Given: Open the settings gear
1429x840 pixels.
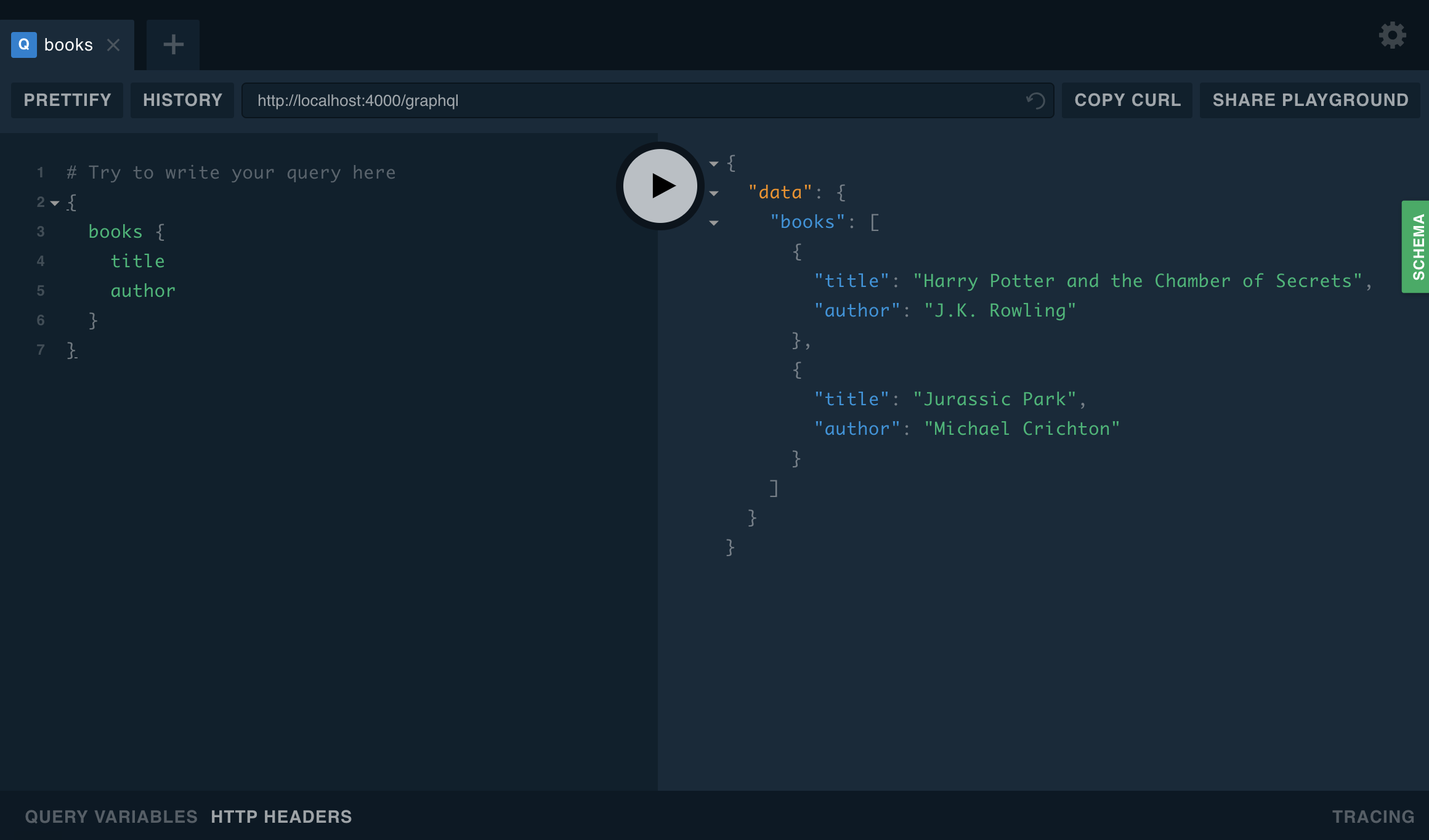Looking at the screenshot, I should pyautogui.click(x=1392, y=35).
